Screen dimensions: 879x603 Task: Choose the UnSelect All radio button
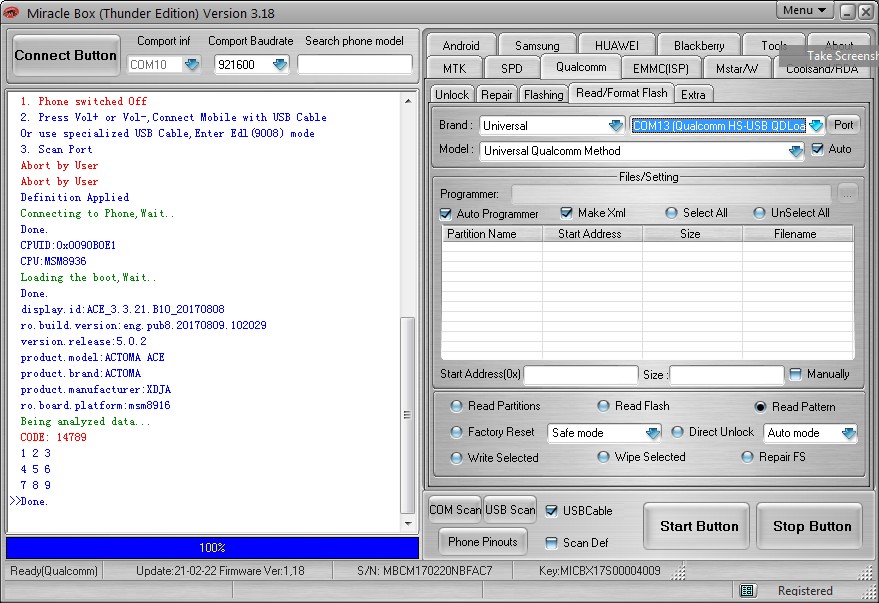click(759, 213)
